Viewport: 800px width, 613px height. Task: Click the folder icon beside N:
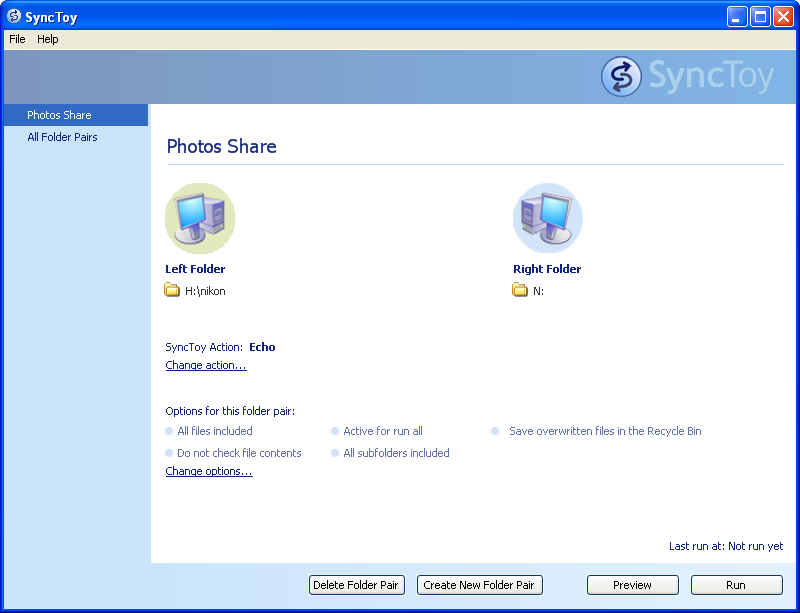[x=519, y=290]
